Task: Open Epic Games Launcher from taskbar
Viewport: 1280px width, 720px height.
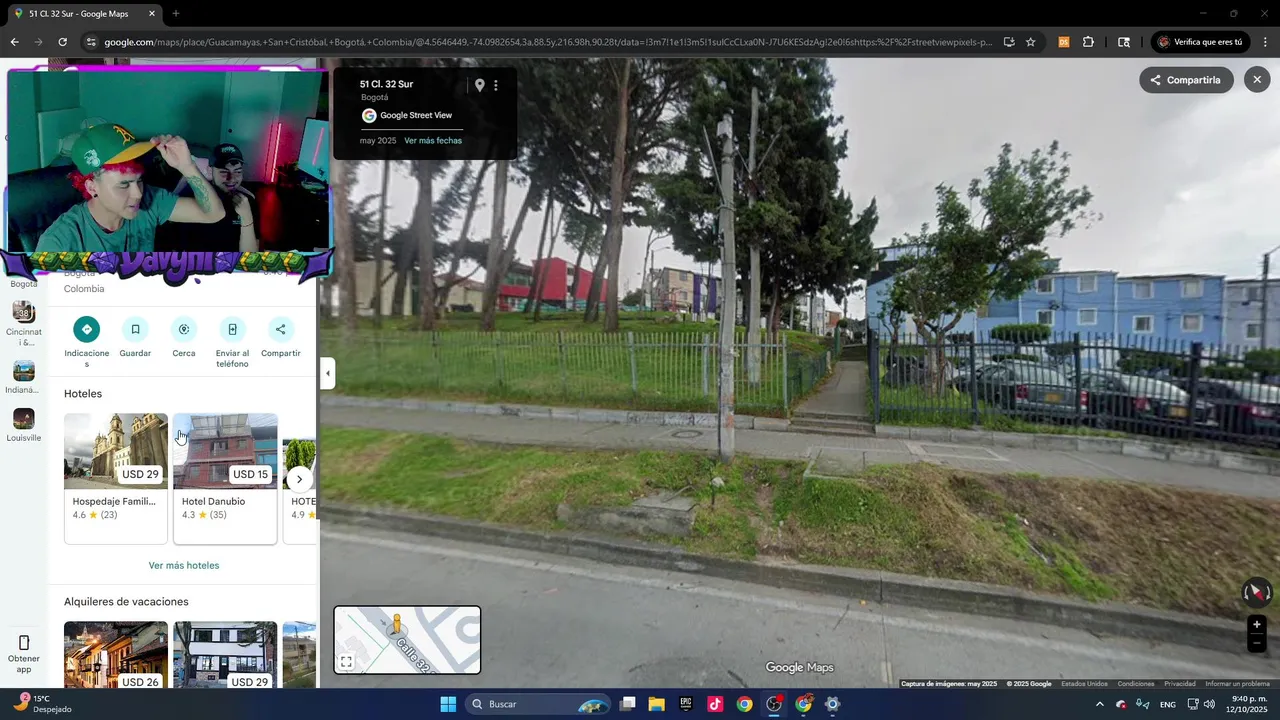Action: coord(686,704)
